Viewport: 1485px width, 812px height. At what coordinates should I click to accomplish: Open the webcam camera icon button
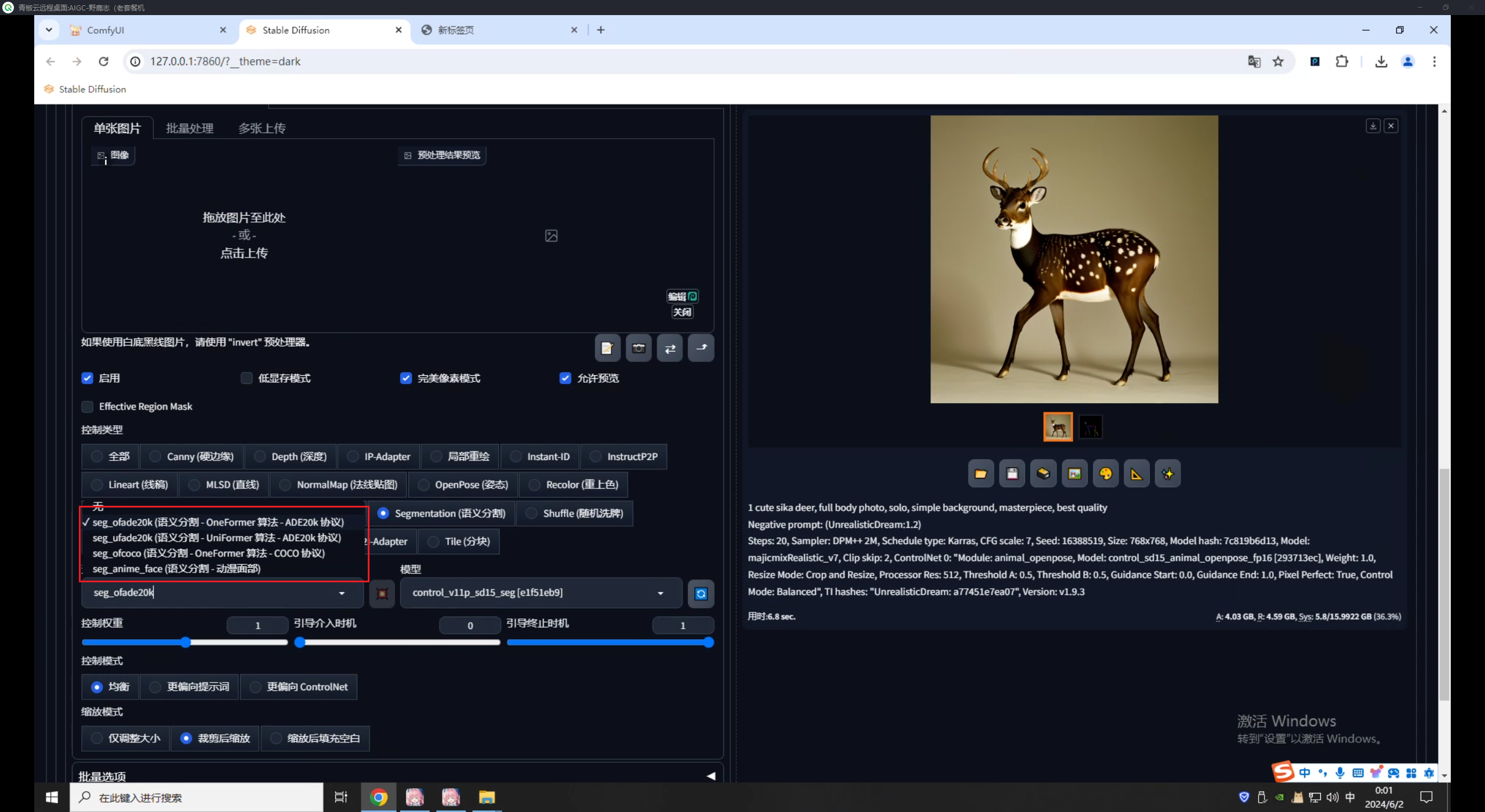(639, 348)
